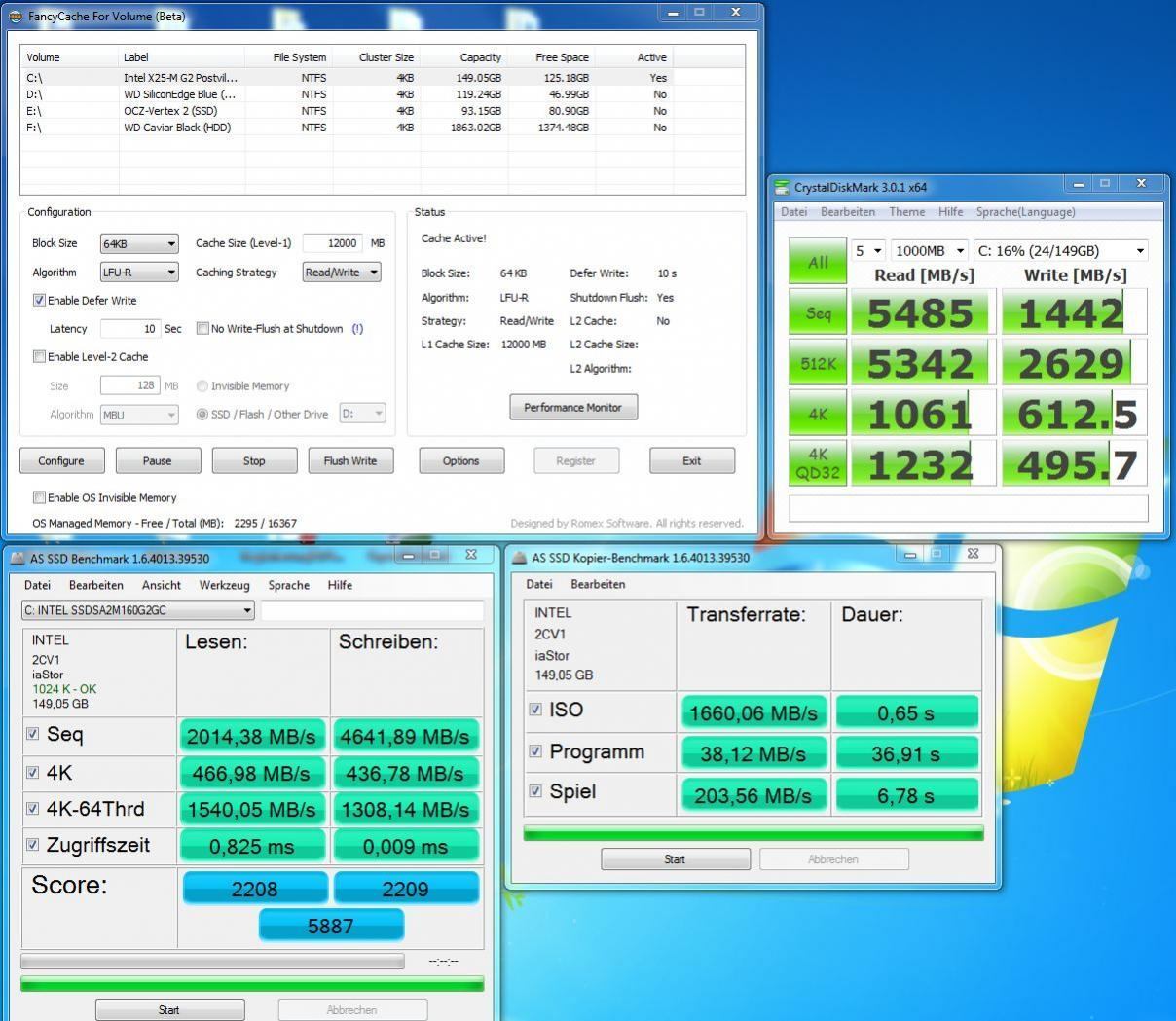Image resolution: width=1176 pixels, height=1021 pixels.
Task: Open test count dropdown showing 5
Action: pyautogui.click(x=868, y=250)
